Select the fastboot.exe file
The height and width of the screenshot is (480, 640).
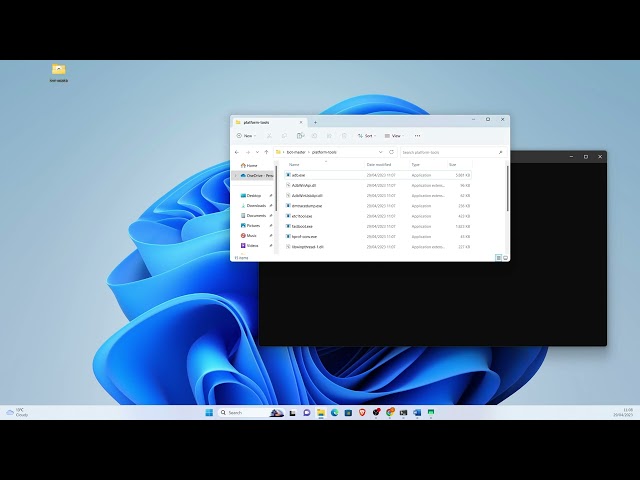click(x=378, y=226)
